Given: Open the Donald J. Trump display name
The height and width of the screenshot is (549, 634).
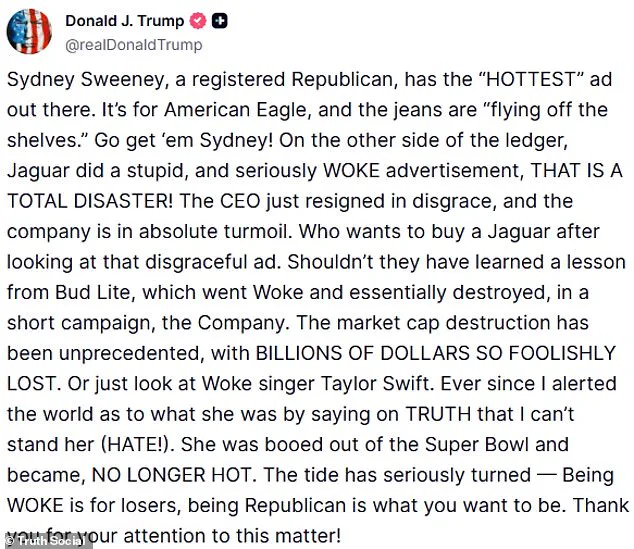Looking at the screenshot, I should point(125,21).
